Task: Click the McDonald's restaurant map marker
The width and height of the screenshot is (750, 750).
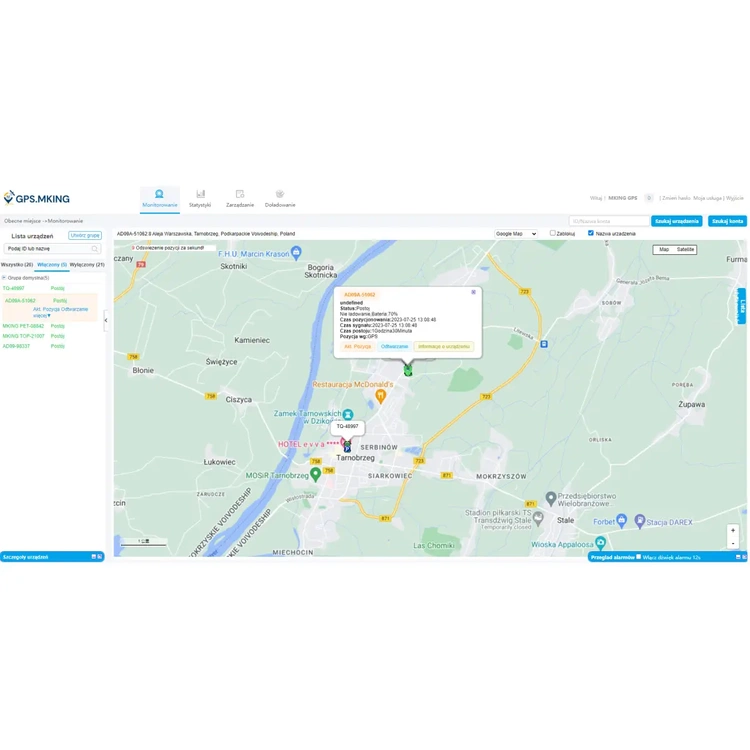Action: [381, 396]
